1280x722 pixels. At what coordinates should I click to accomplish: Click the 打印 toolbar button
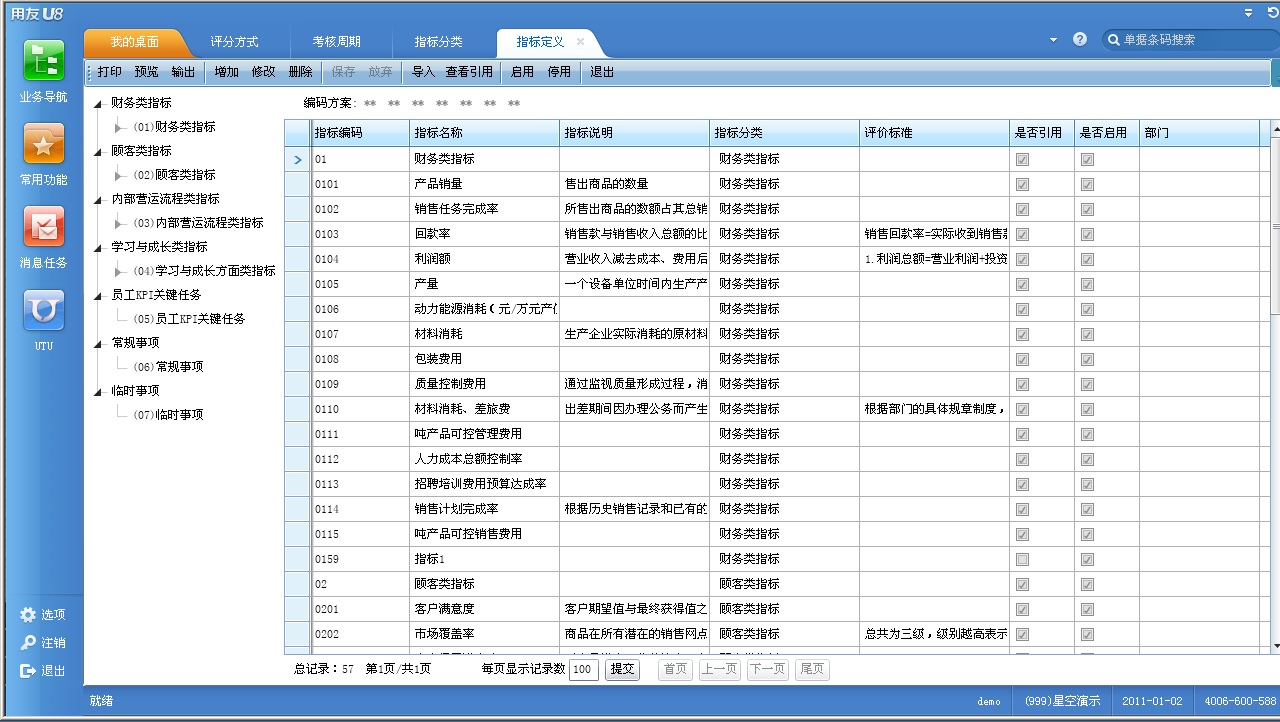[x=110, y=72]
